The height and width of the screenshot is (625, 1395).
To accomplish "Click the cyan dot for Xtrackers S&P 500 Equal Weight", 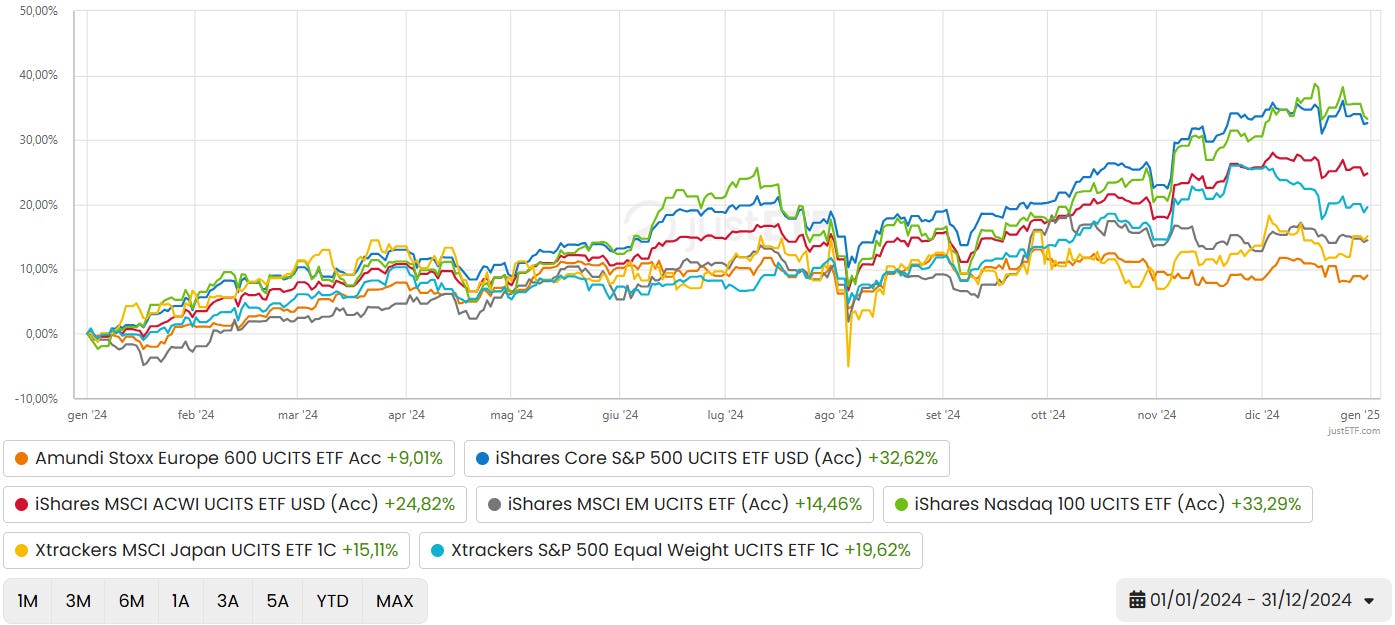I will tap(438, 551).
